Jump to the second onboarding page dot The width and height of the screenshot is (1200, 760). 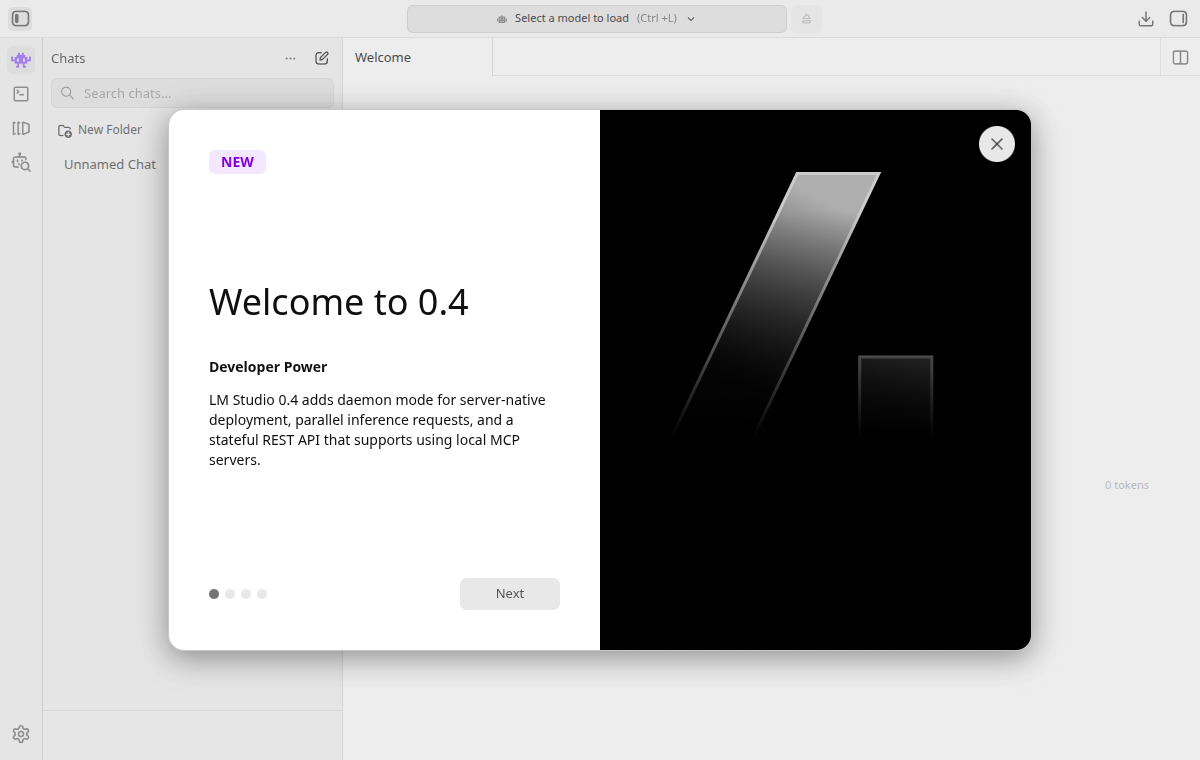pyautogui.click(x=230, y=594)
